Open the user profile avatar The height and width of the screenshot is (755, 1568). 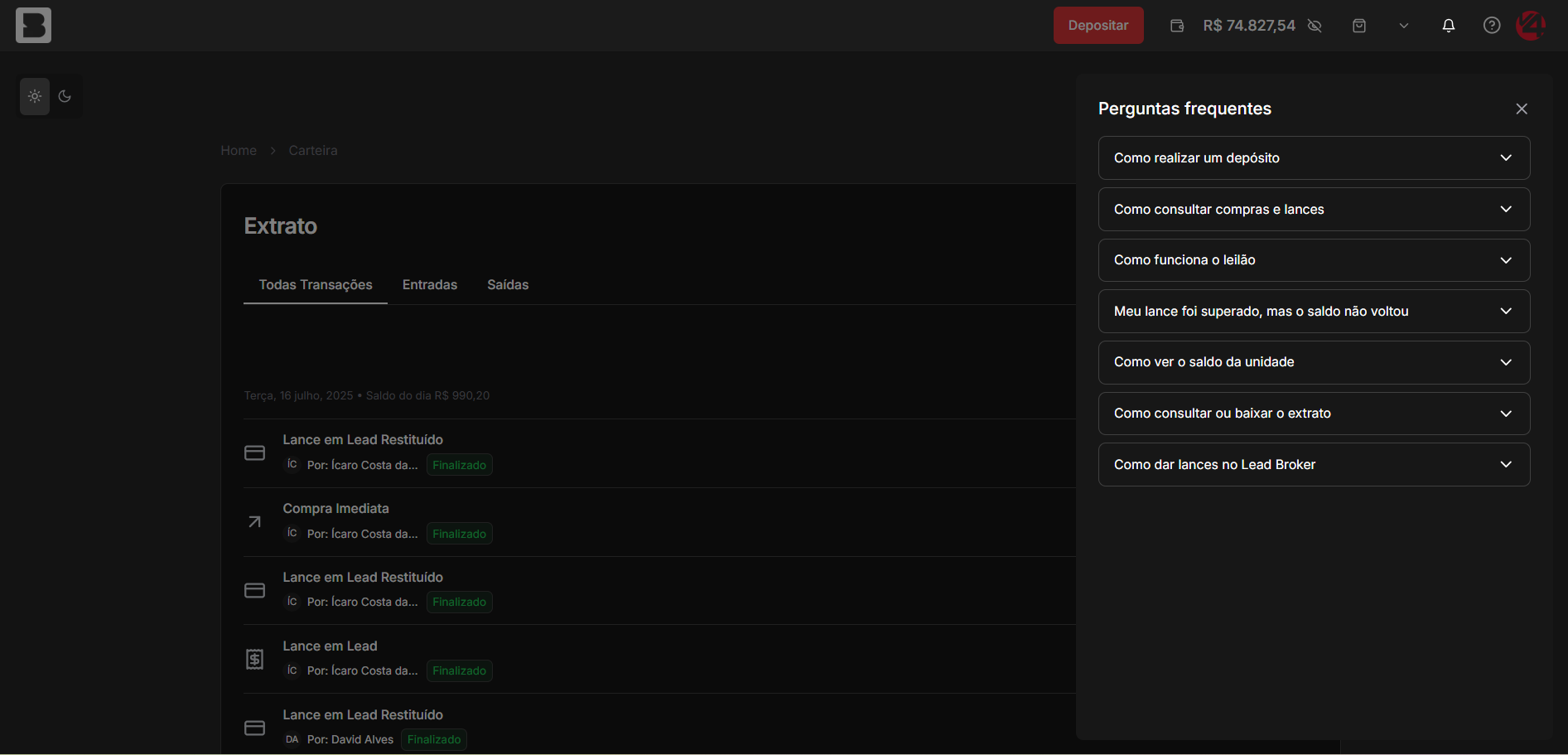point(1530,26)
